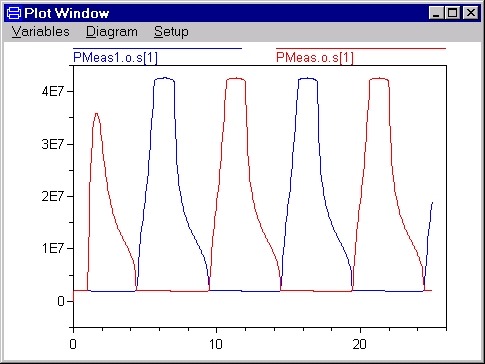Click the 2E7 y-axis label

[x=52, y=197]
